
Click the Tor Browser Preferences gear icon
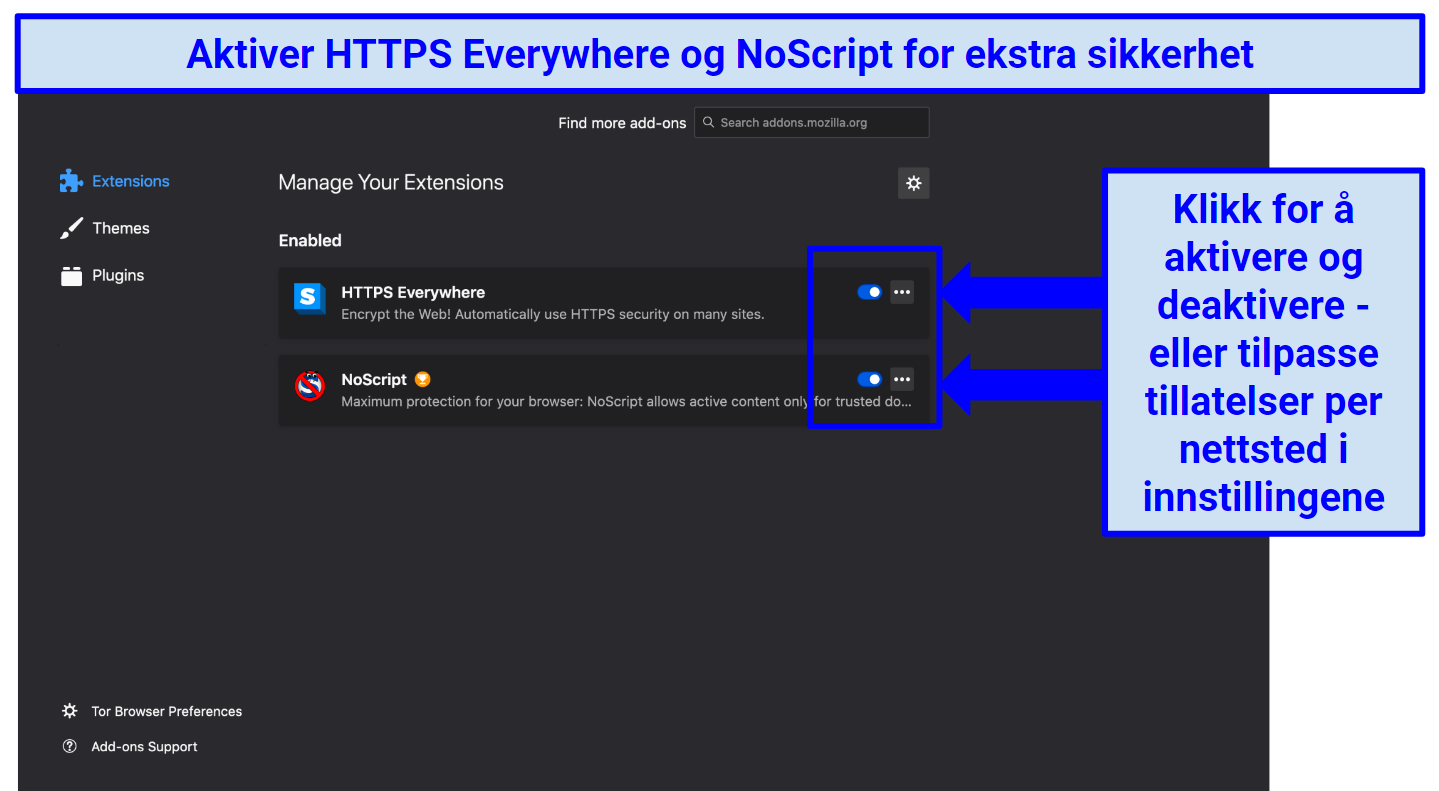[x=69, y=711]
